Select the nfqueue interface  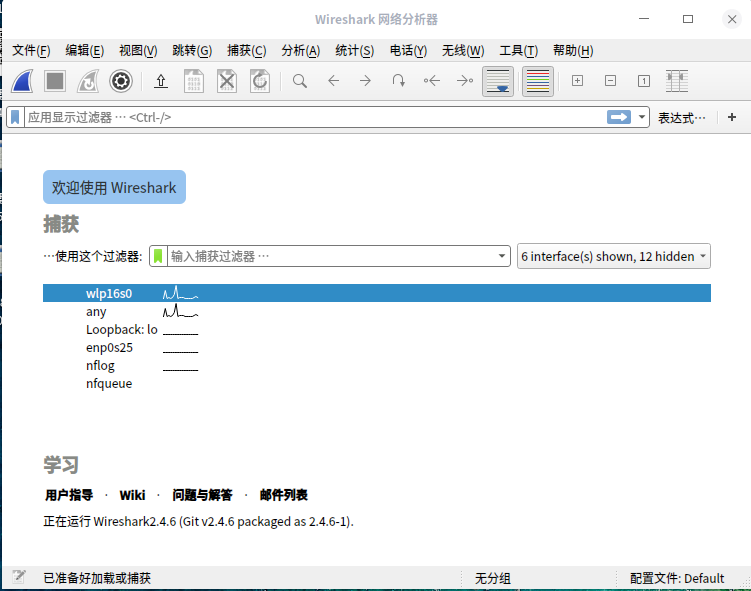[x=376, y=384]
